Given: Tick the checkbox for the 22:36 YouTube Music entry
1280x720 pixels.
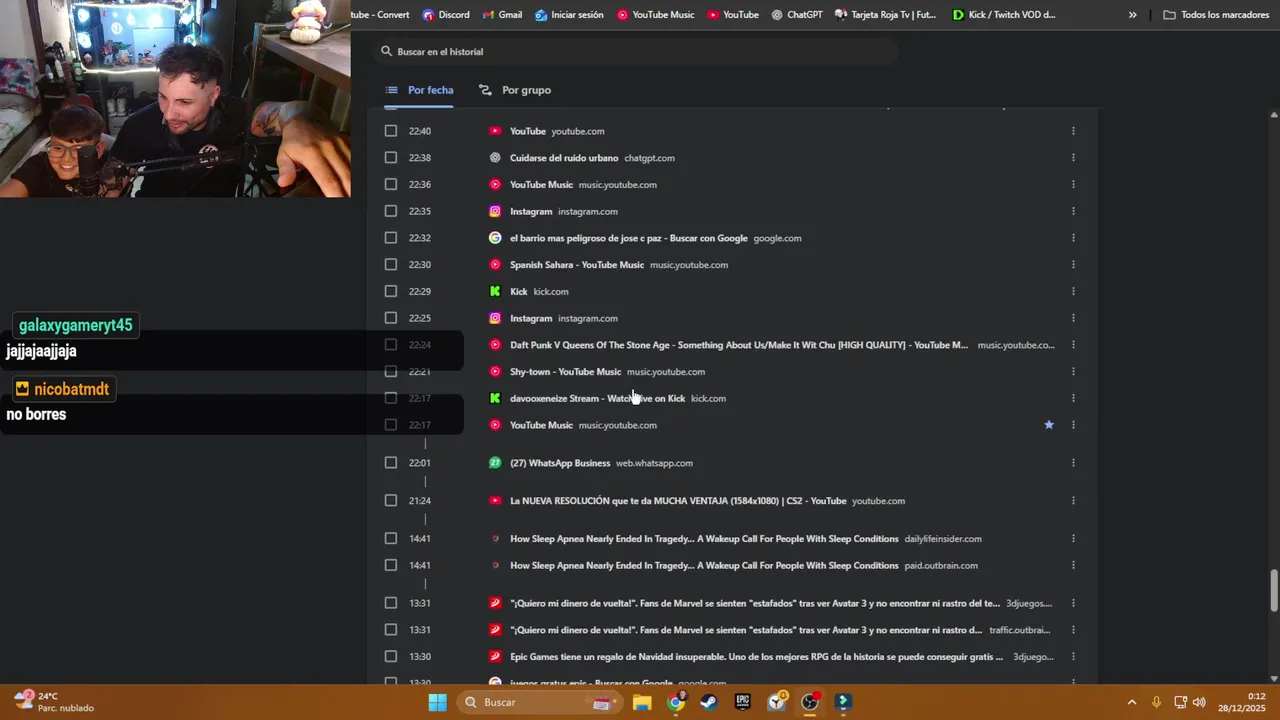Looking at the screenshot, I should (391, 184).
